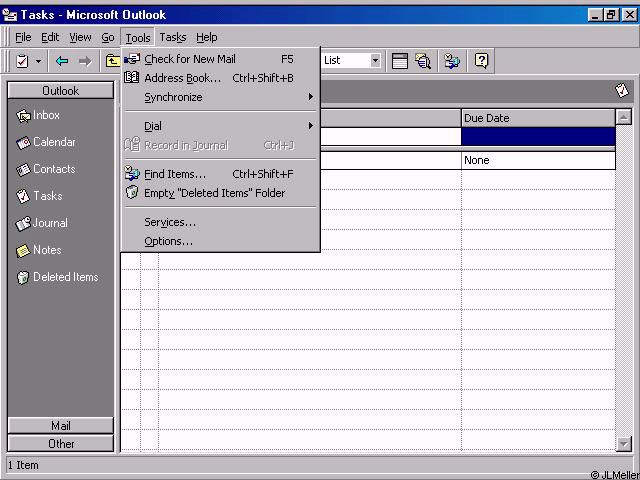This screenshot has width=640, height=480.
Task: Click the Back arrow toolbar button
Action: (62, 61)
